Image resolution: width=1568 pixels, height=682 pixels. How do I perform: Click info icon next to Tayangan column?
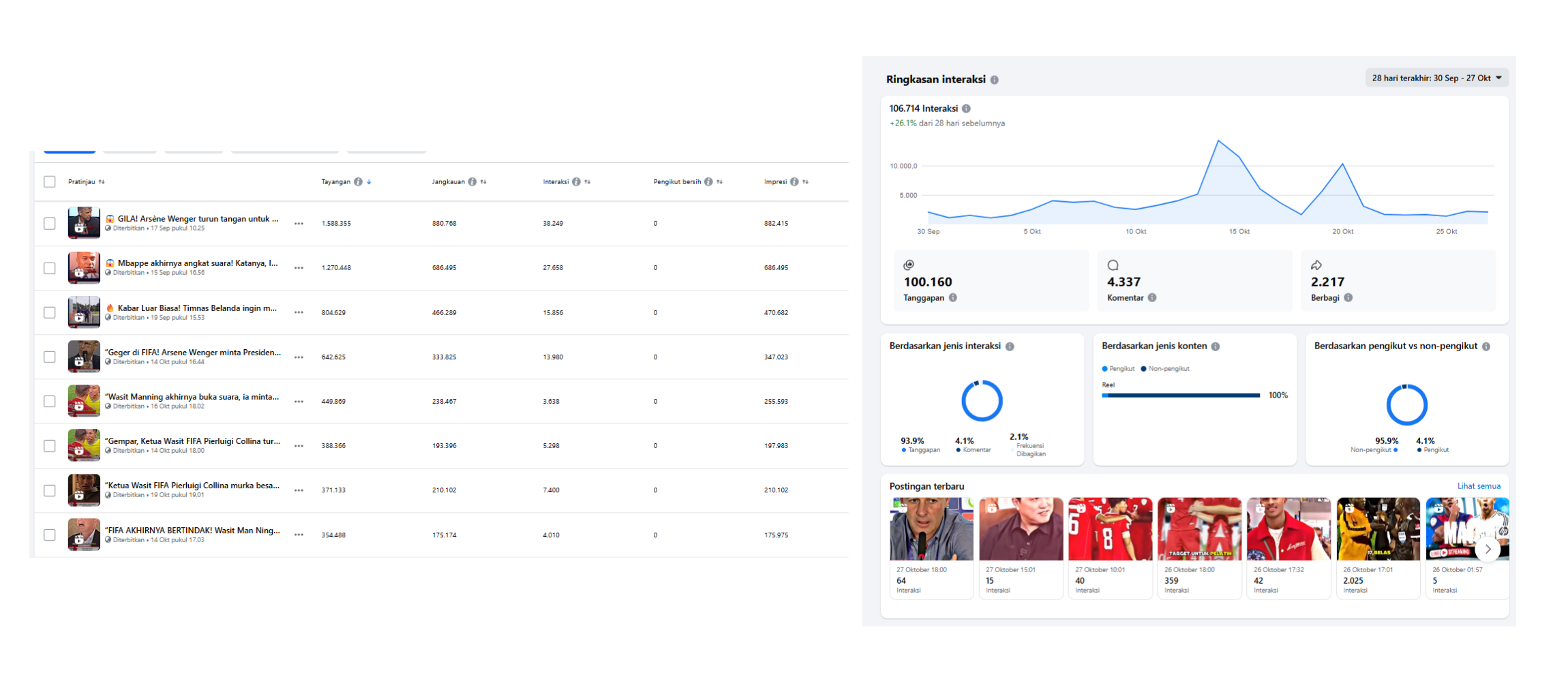pyautogui.click(x=358, y=182)
